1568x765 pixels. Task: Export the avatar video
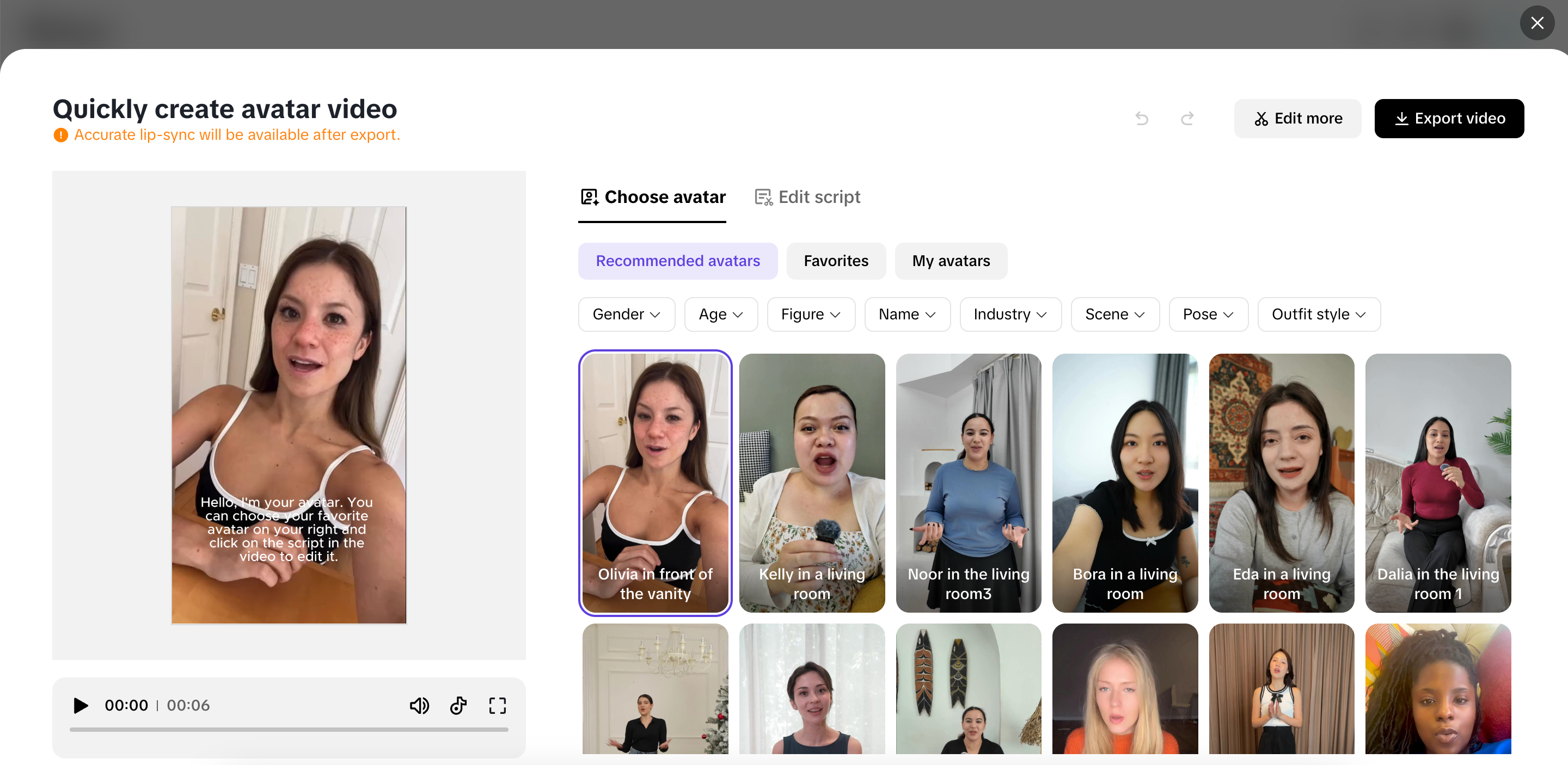(x=1449, y=119)
